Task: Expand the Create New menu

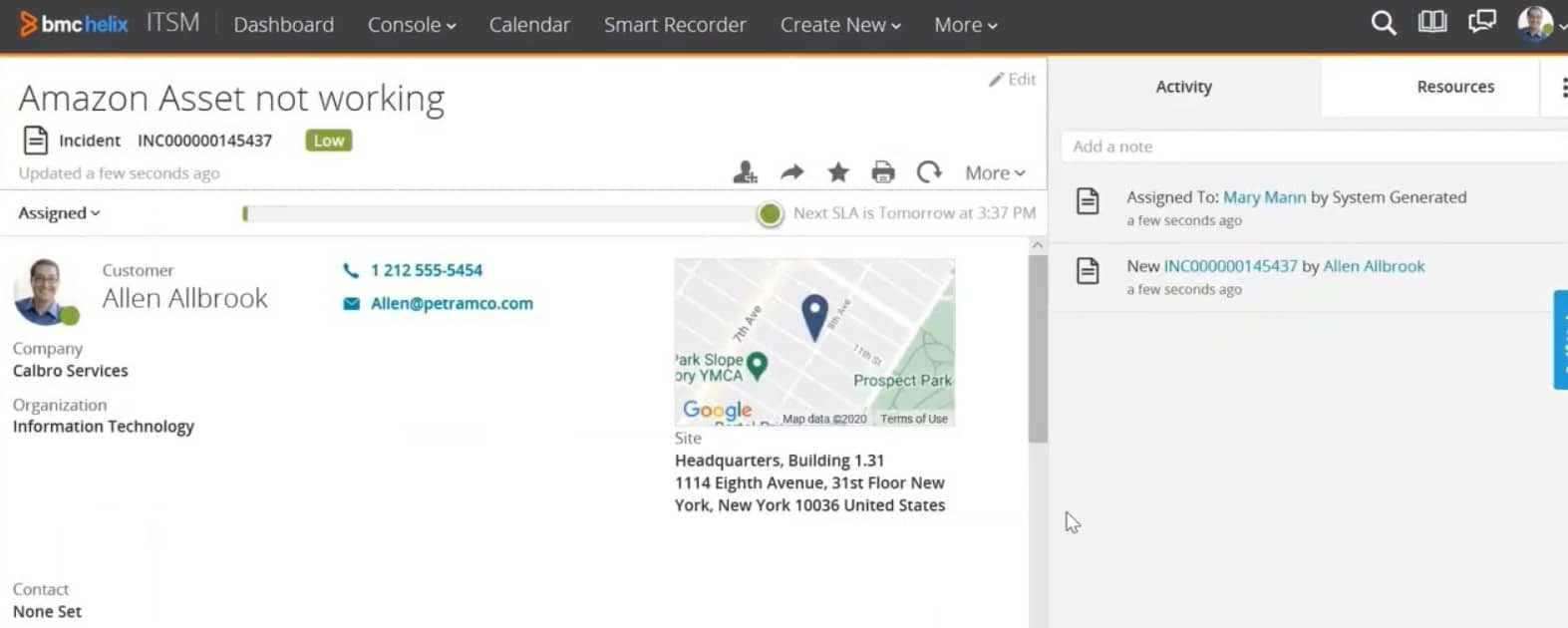Action: (x=839, y=25)
